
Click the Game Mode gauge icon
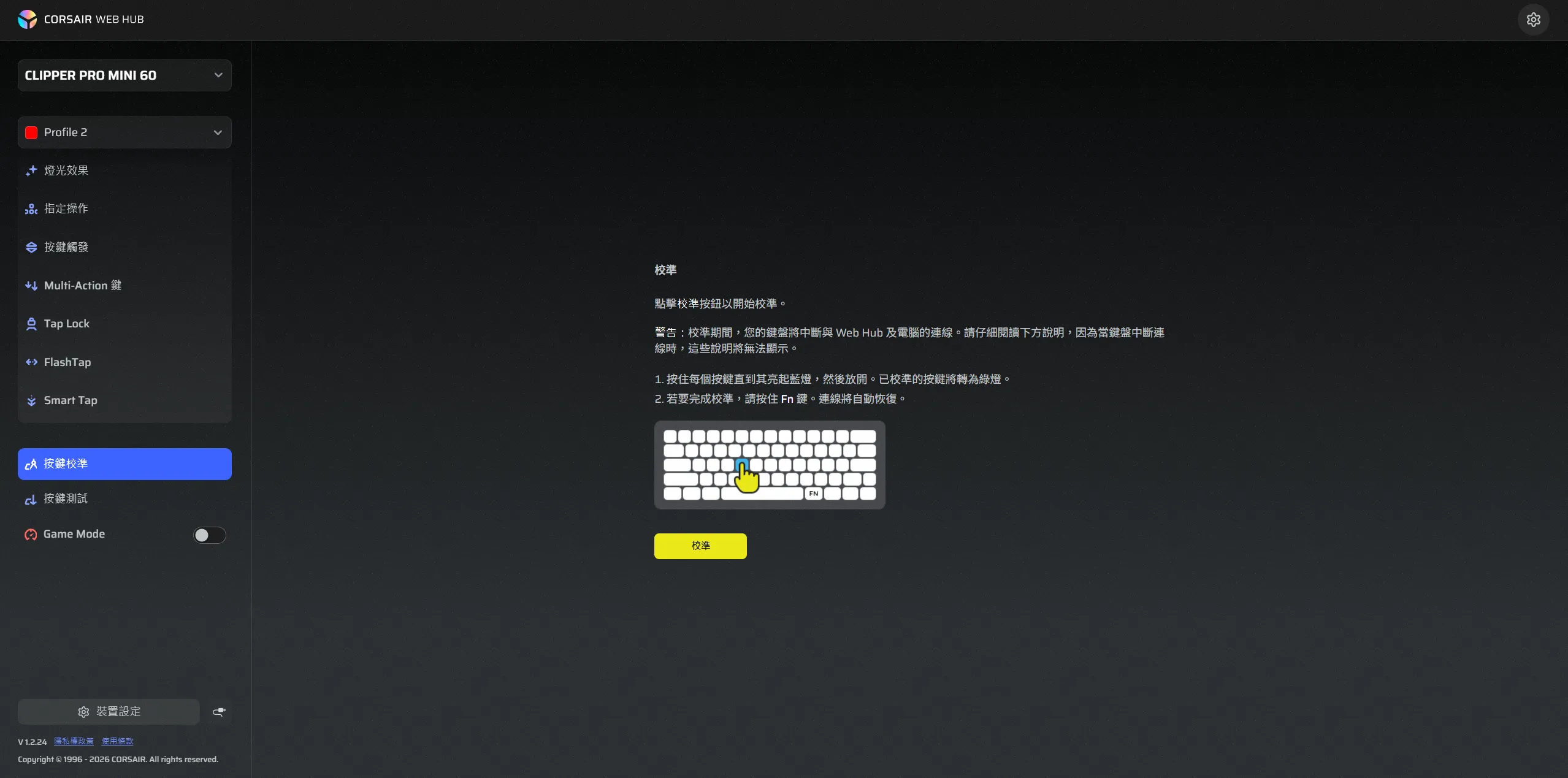pyautogui.click(x=31, y=535)
